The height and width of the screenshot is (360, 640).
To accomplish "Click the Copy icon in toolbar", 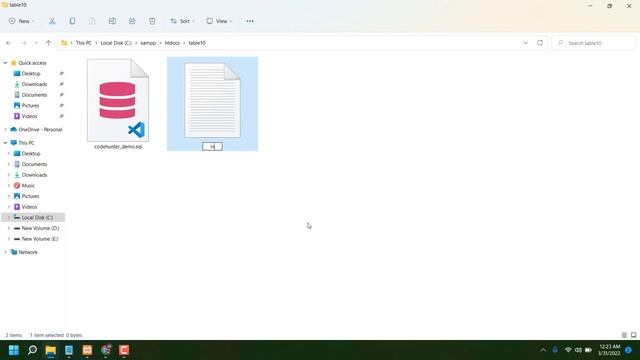I will pos(72,21).
